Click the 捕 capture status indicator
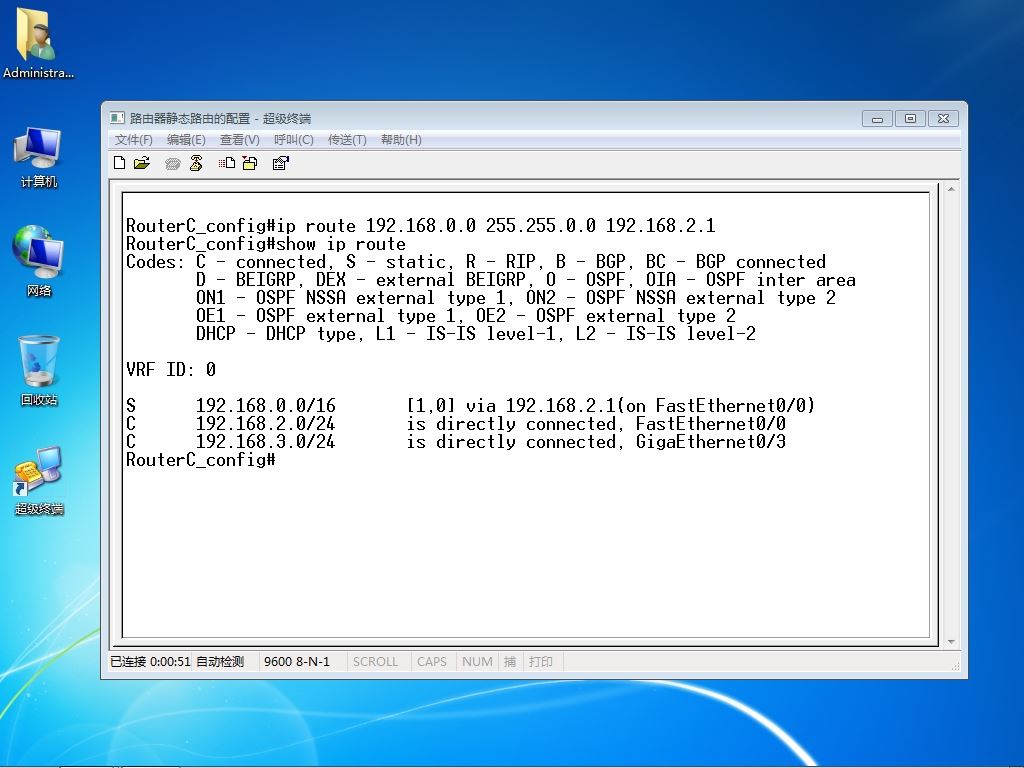This screenshot has height=768, width=1024. (510, 662)
